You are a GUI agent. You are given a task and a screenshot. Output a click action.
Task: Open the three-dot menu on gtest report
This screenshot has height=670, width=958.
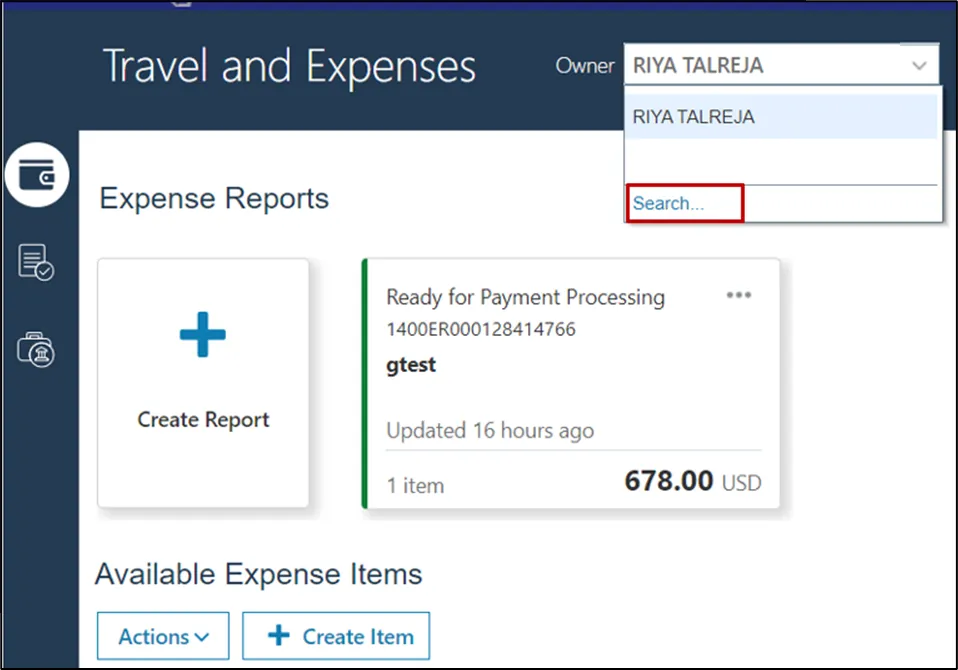[739, 295]
